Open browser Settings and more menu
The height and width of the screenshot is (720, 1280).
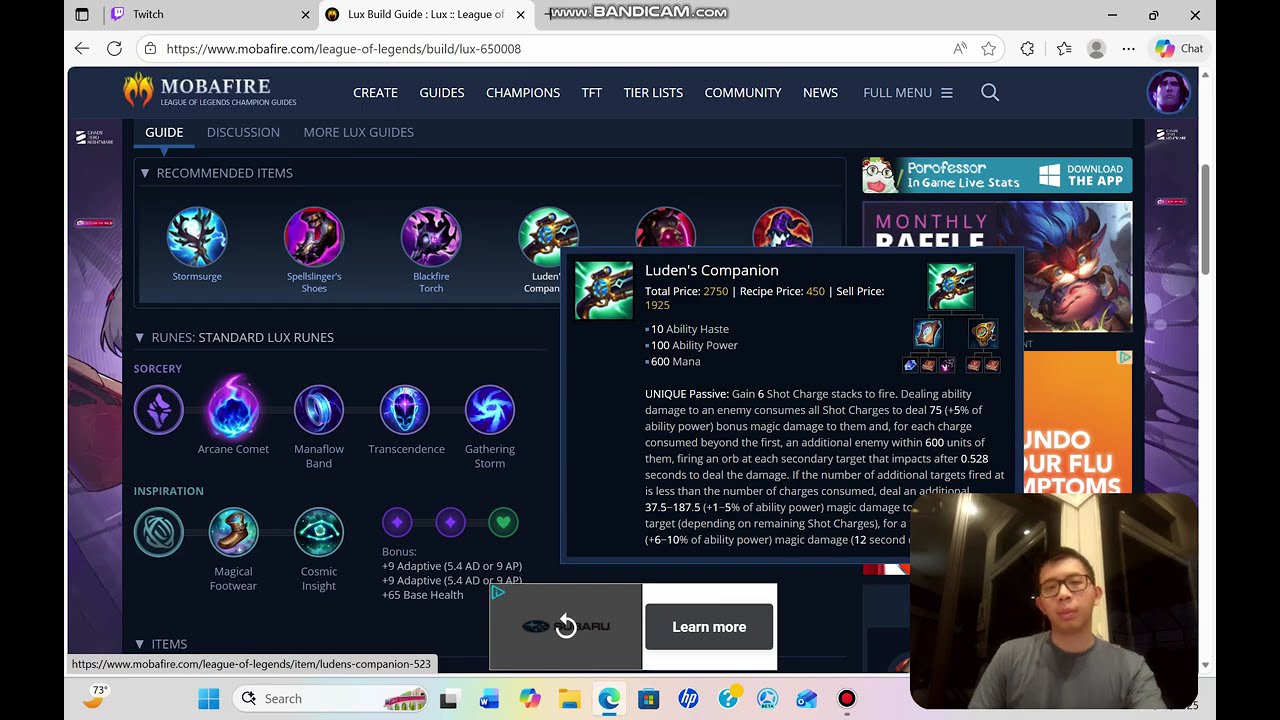click(x=1129, y=48)
